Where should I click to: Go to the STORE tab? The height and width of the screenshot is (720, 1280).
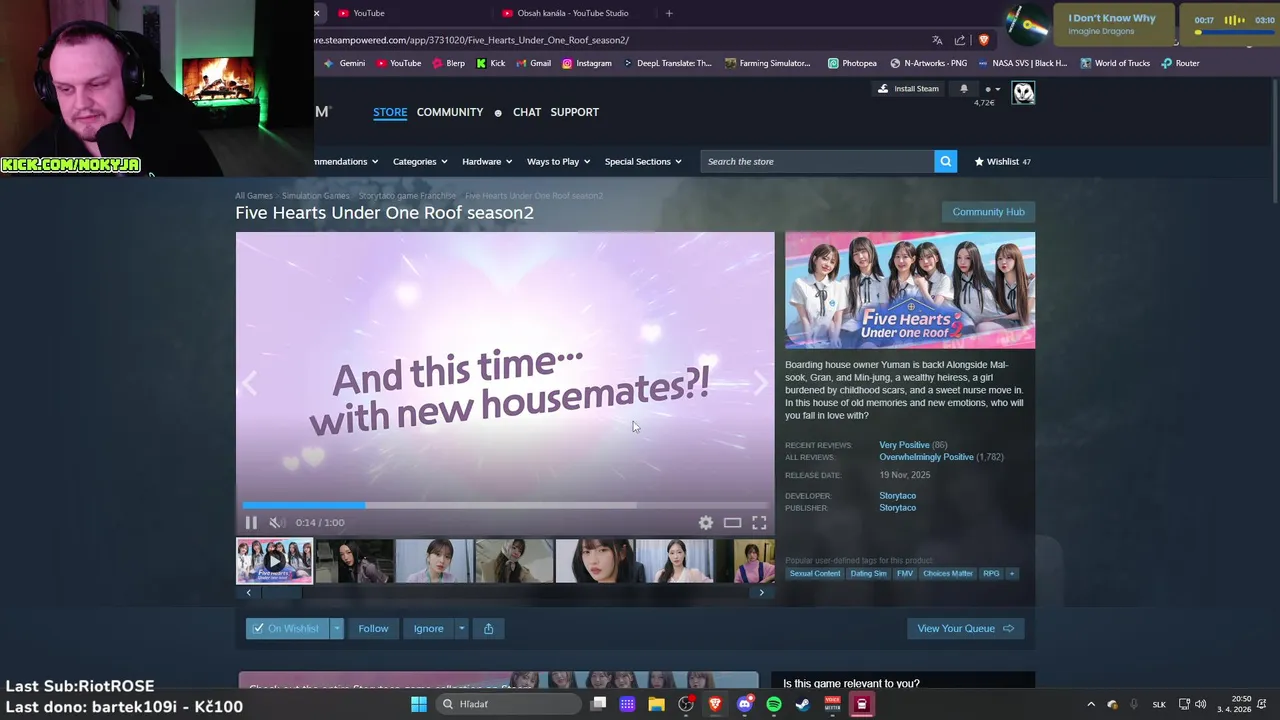tap(390, 112)
